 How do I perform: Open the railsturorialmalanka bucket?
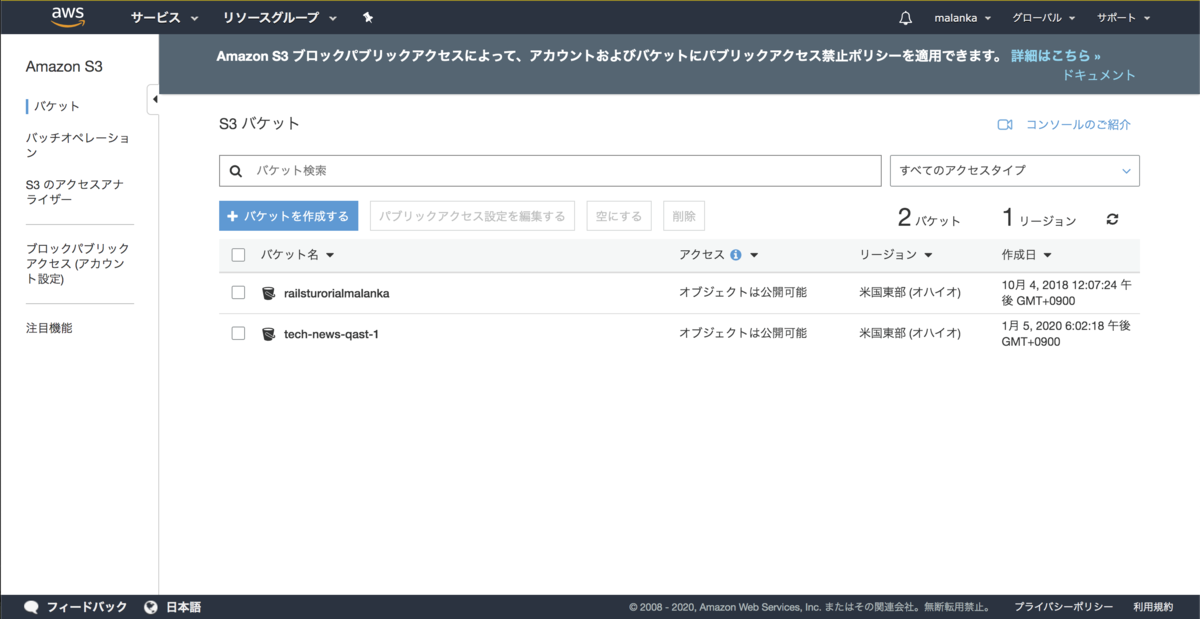(x=337, y=293)
